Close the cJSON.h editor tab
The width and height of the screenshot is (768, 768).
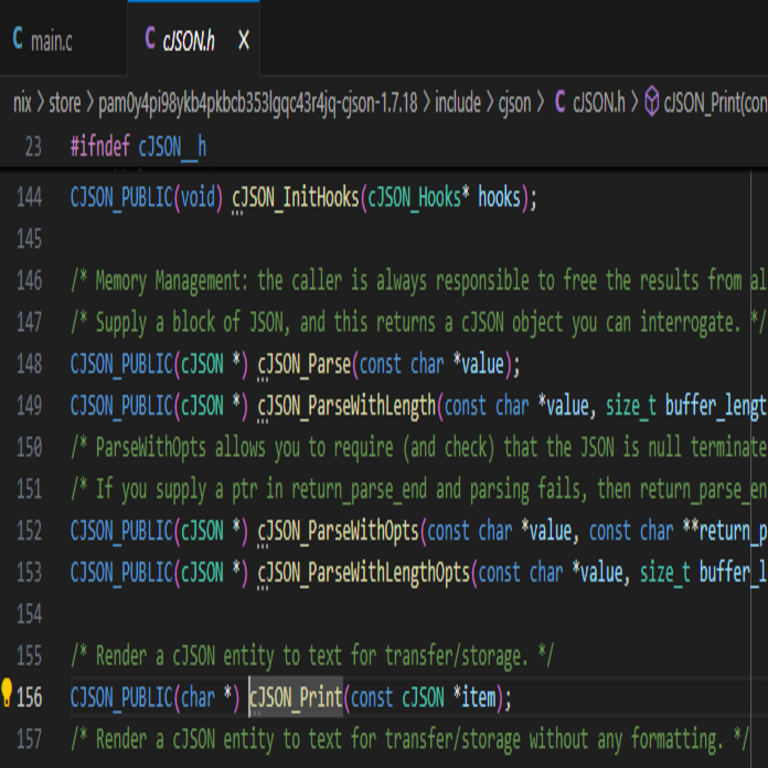point(243,41)
